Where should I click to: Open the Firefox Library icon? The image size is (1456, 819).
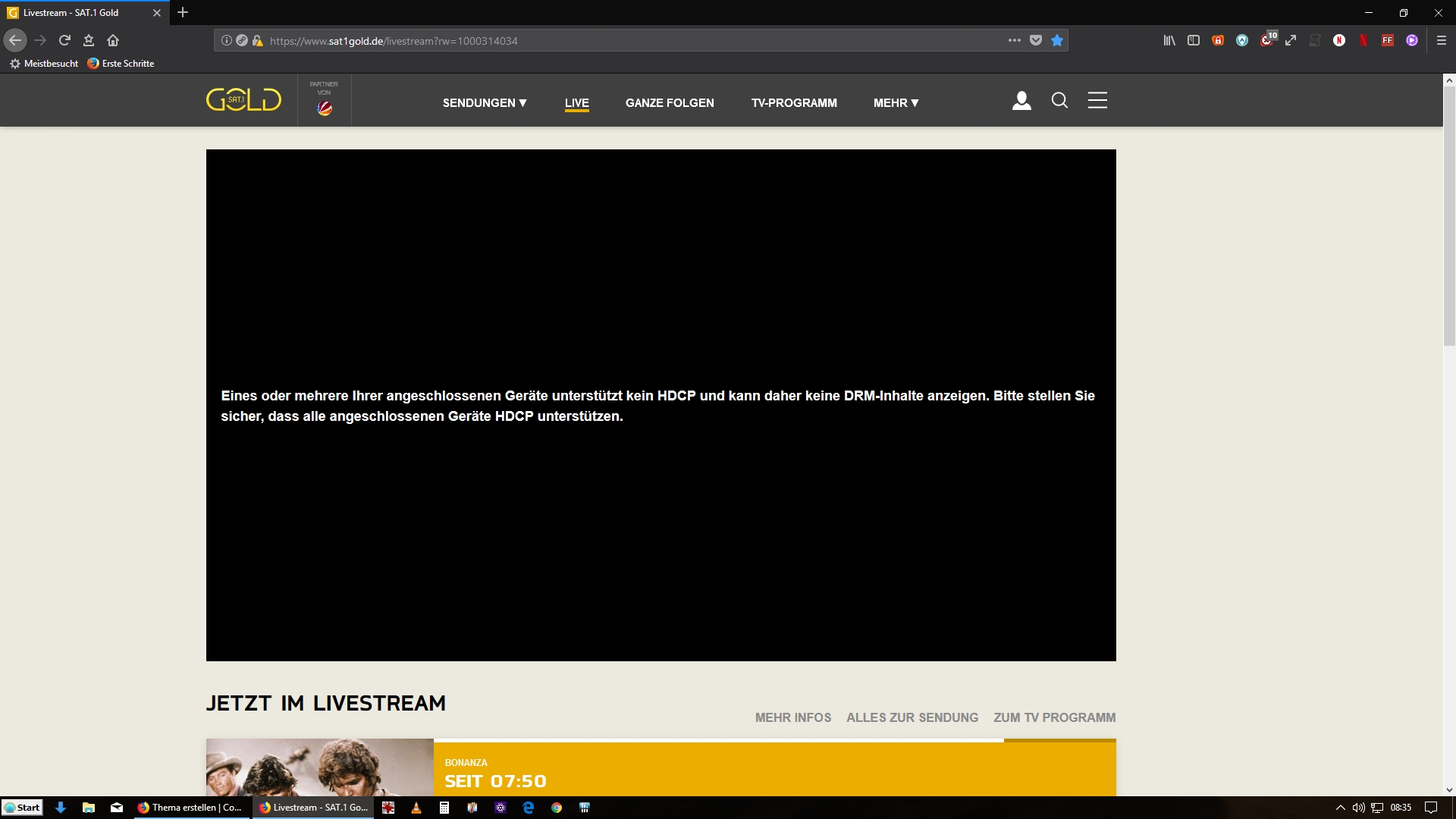point(1169,41)
